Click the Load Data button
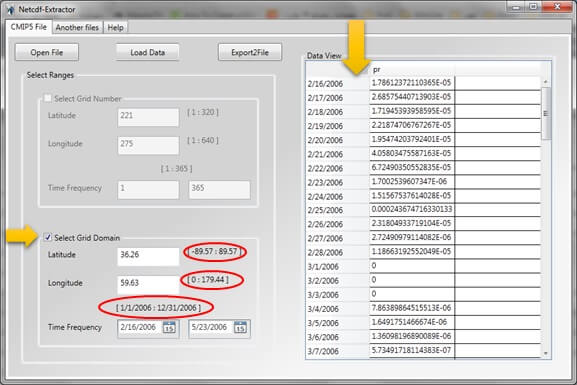577x385 pixels. click(x=148, y=52)
